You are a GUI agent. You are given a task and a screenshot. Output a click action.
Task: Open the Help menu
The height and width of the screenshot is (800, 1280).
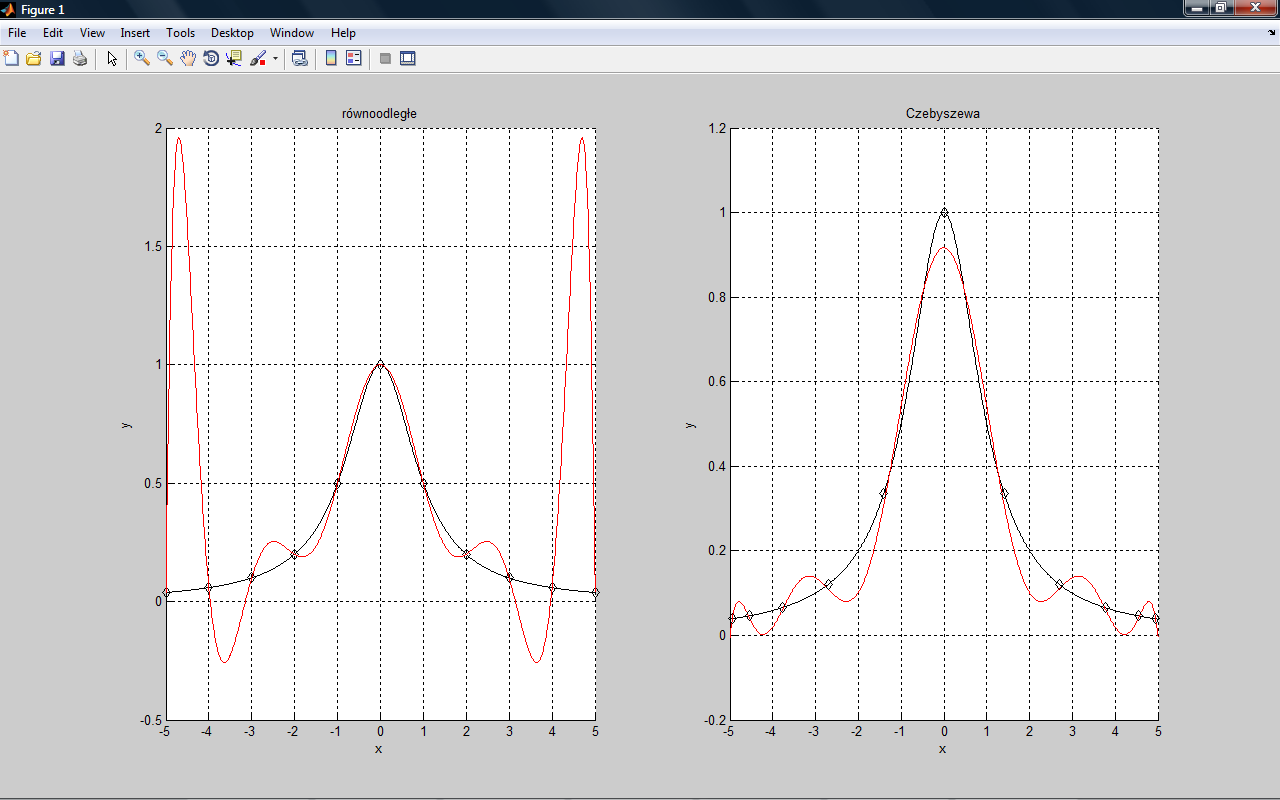click(x=343, y=33)
